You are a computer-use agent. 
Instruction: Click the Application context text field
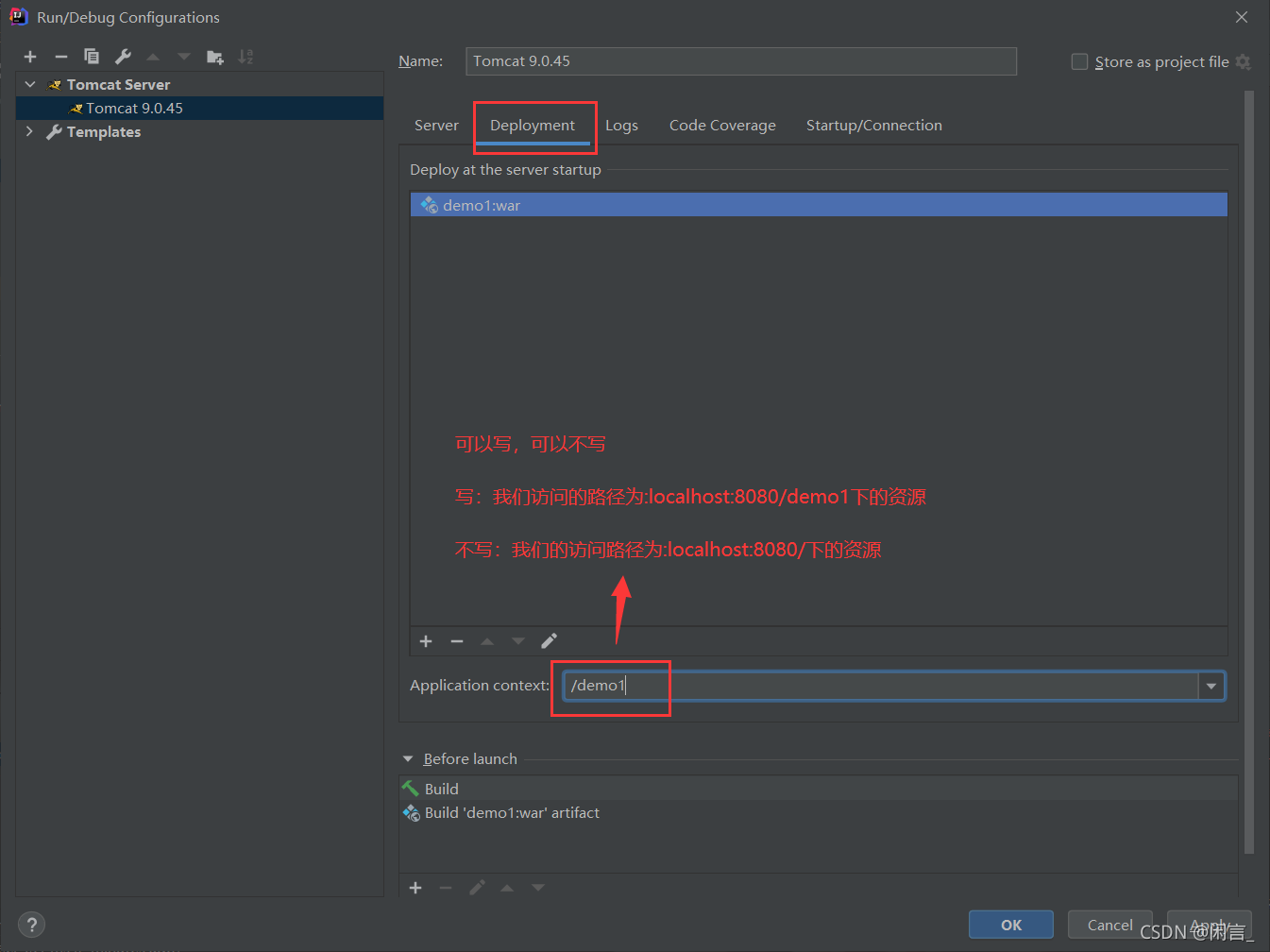(x=881, y=686)
